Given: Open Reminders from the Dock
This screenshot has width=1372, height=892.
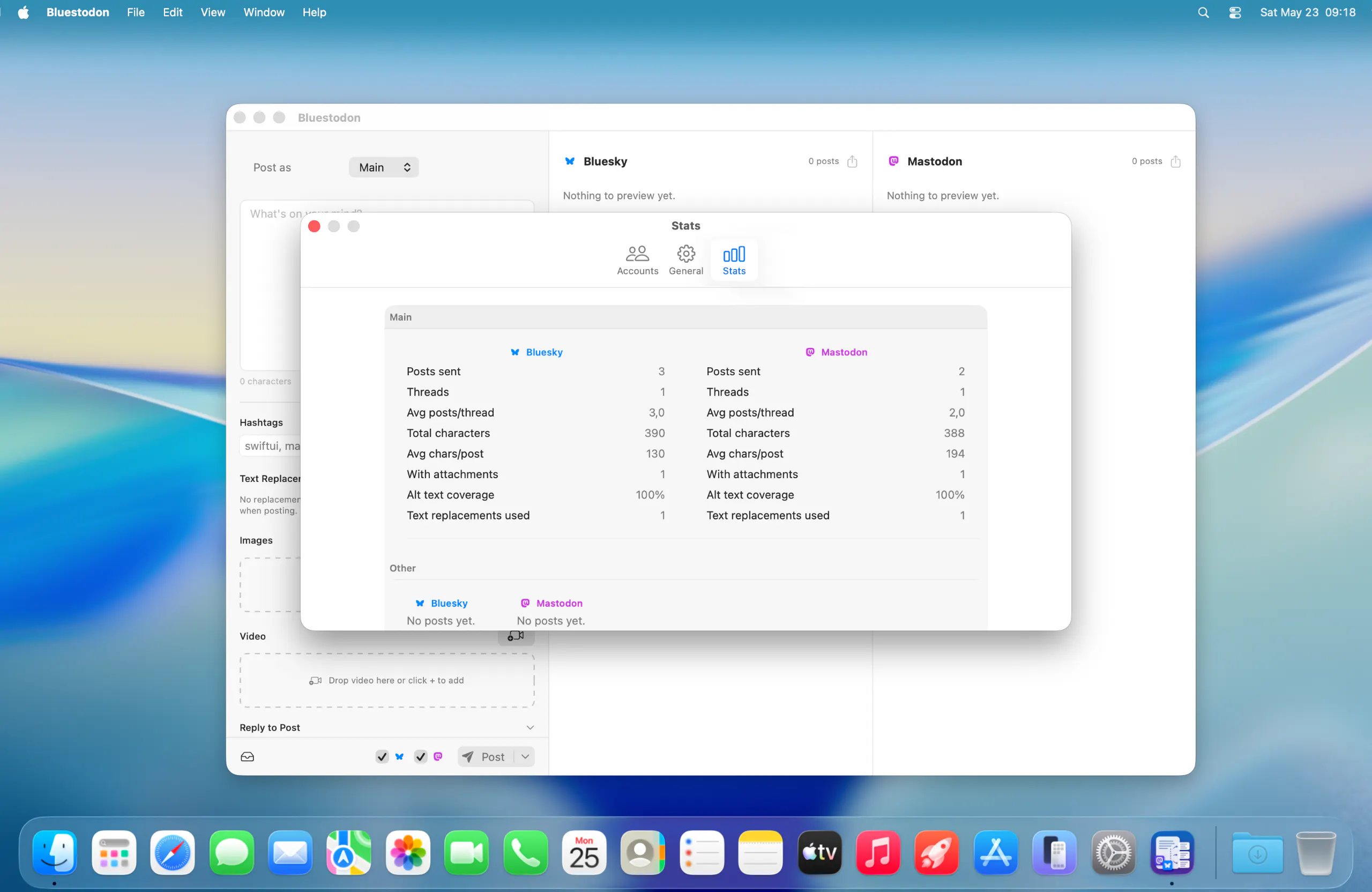Looking at the screenshot, I should coord(702,852).
